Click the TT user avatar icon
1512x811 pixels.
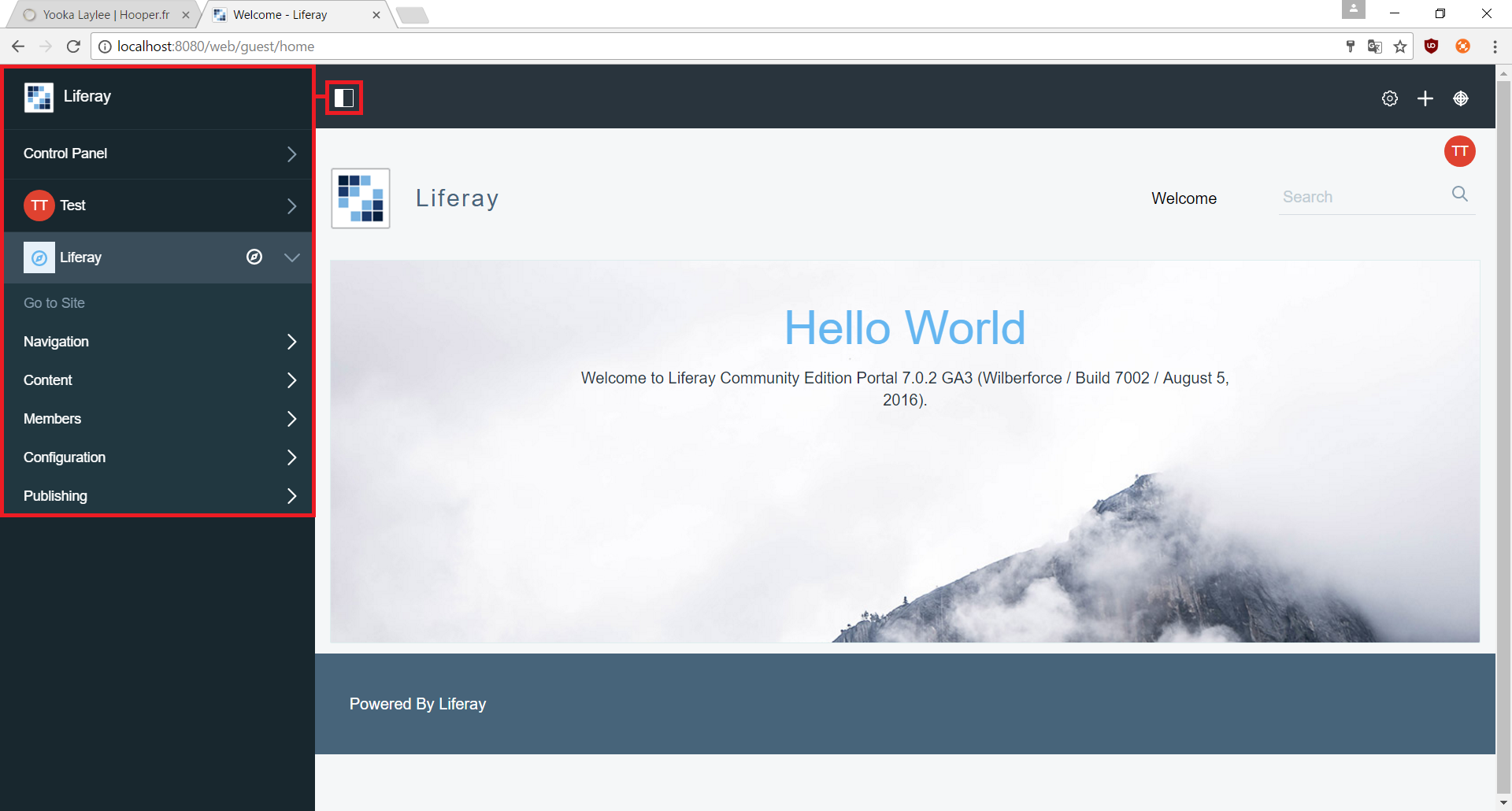[1460, 151]
